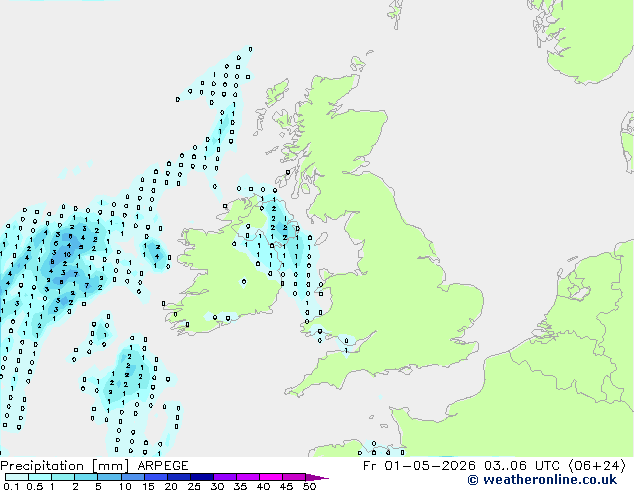This screenshot has width=634, height=490.
Task: Click the '50' legend scale label
Action: pos(309,486)
